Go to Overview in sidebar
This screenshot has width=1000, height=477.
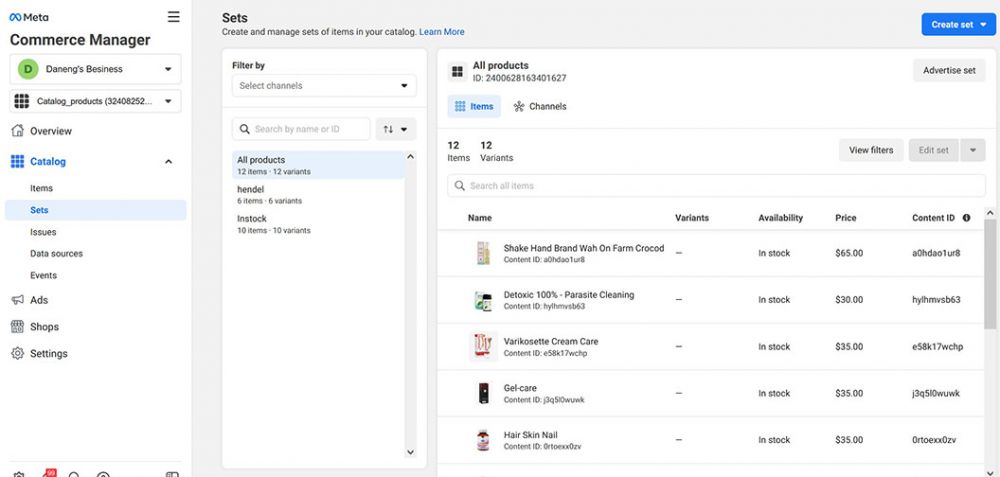[51, 131]
